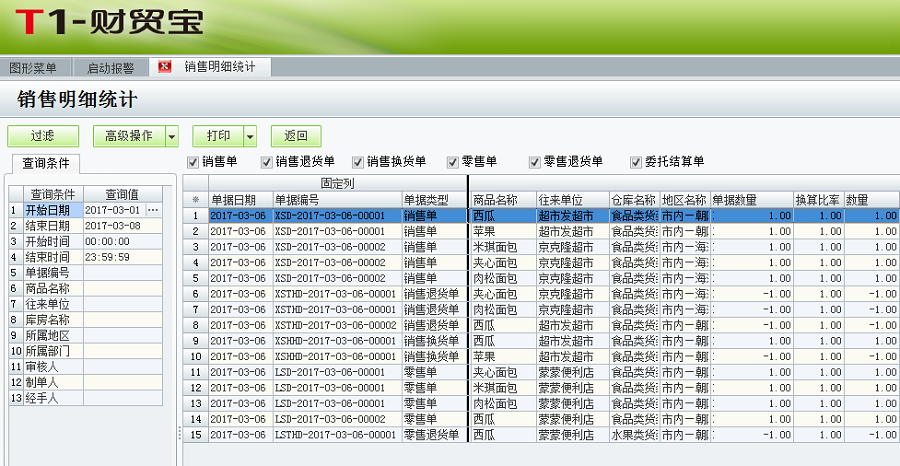
Task: Click the 审核人 query value field
Action: coord(123,366)
